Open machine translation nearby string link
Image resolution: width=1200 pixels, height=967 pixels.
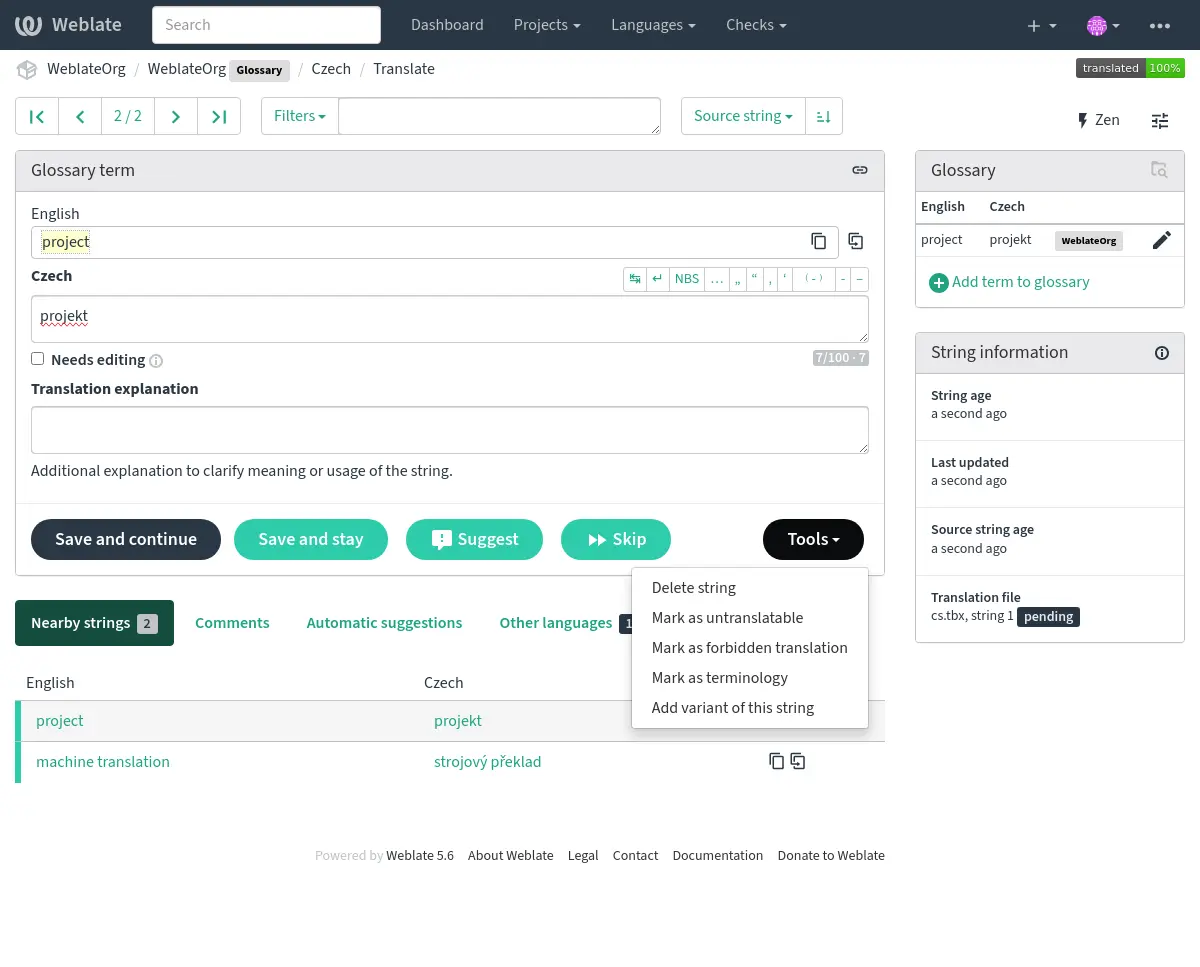tap(103, 762)
